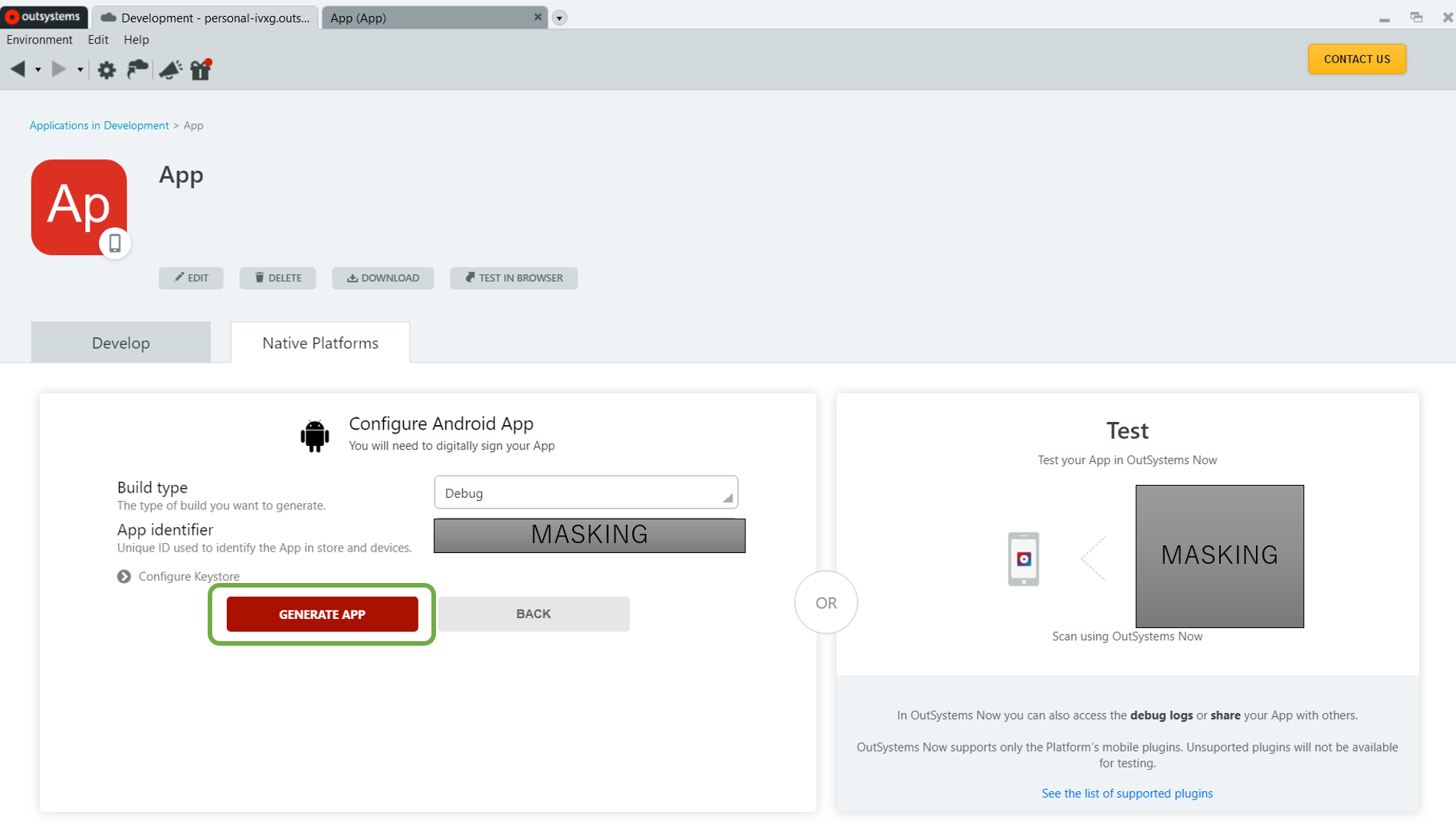This screenshot has height=838, width=1456.
Task: Click the back navigation arrow
Action: coord(18,70)
